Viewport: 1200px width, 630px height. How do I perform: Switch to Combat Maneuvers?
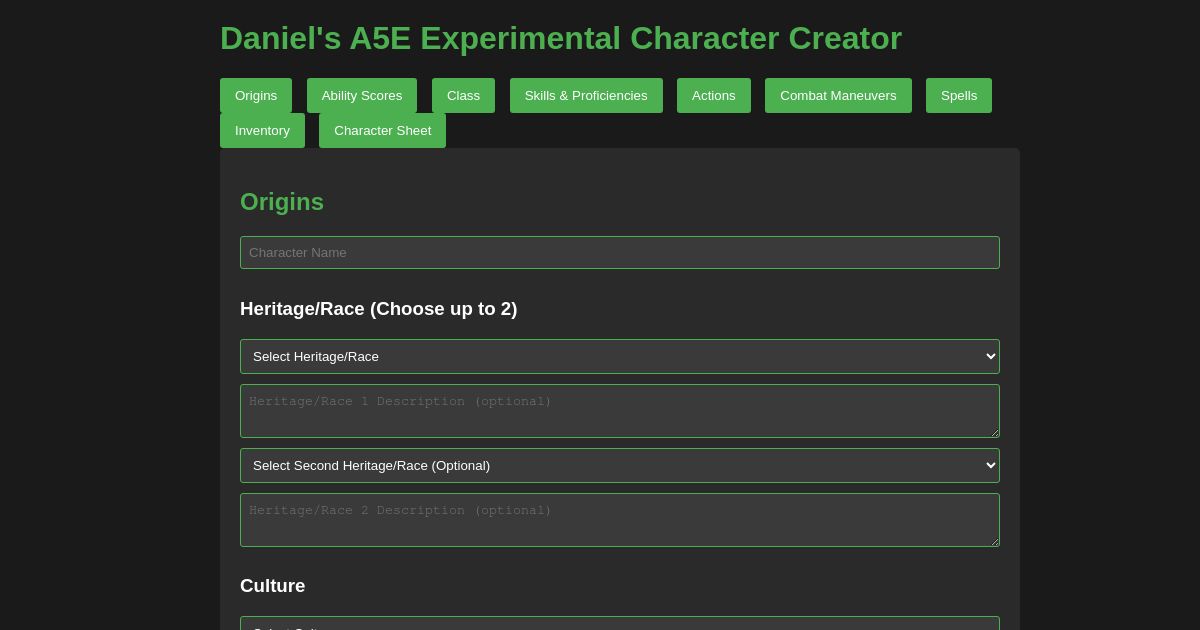tap(838, 95)
